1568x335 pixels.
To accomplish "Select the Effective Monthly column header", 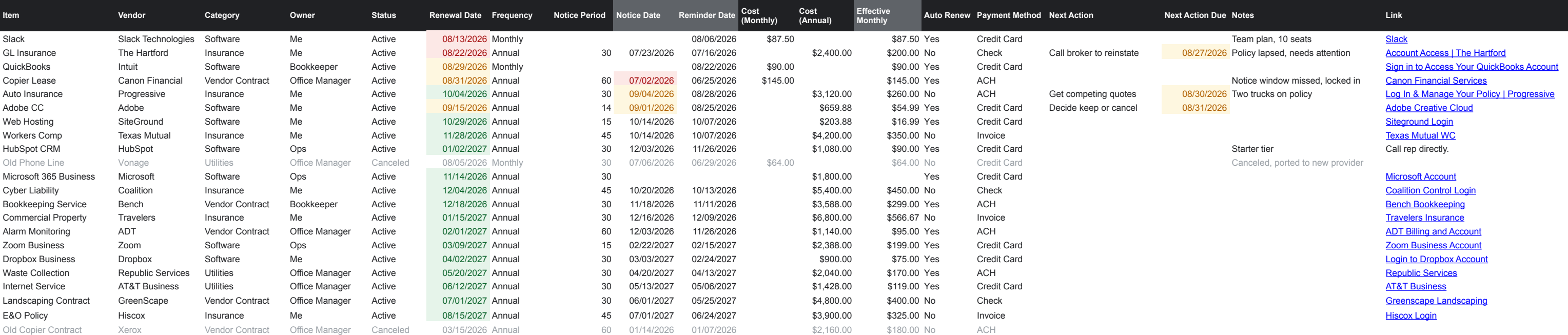I will coord(872,15).
